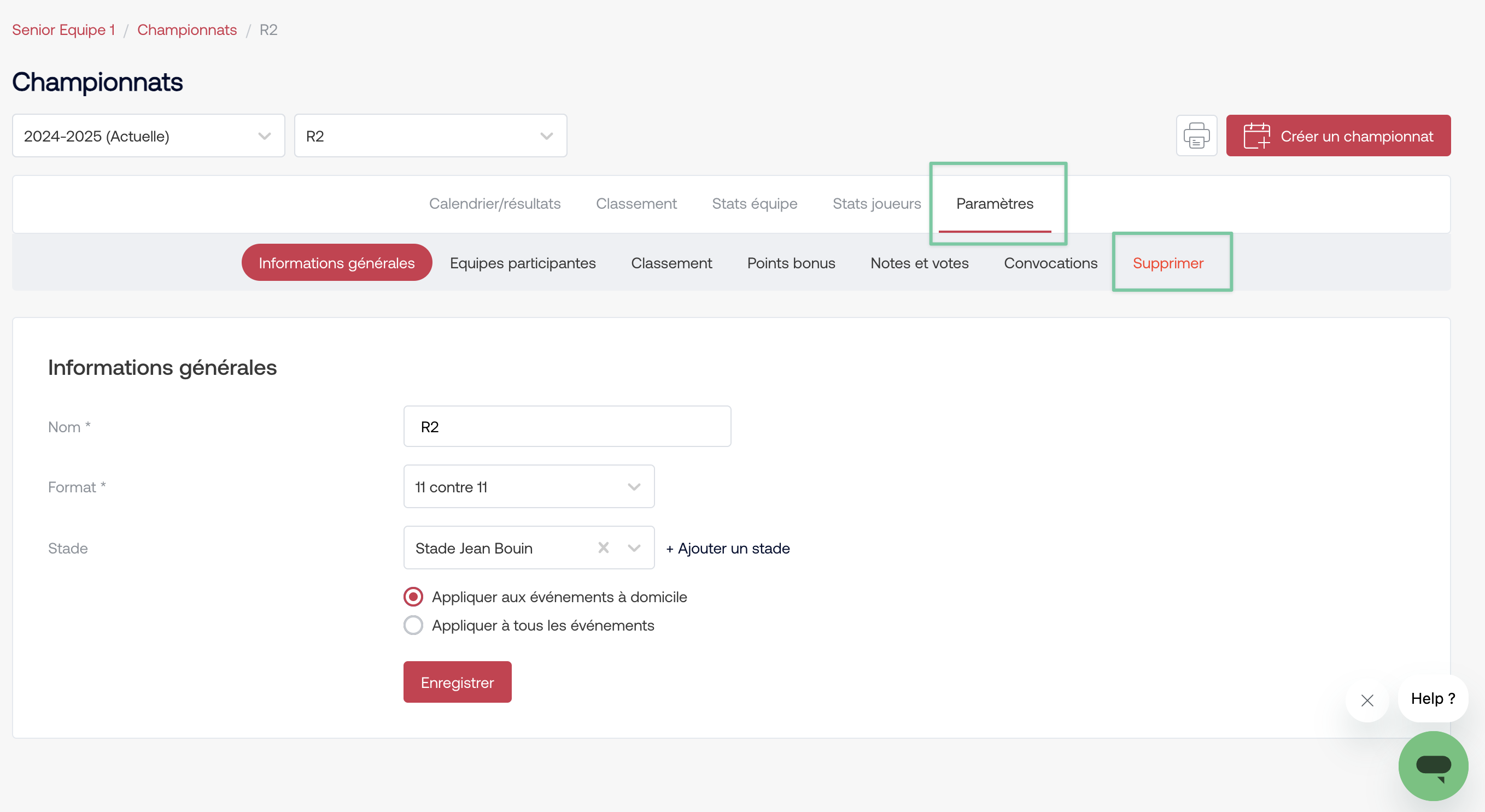Click the R2 breadcrumb text
Viewport: 1485px width, 812px height.
[x=268, y=30]
